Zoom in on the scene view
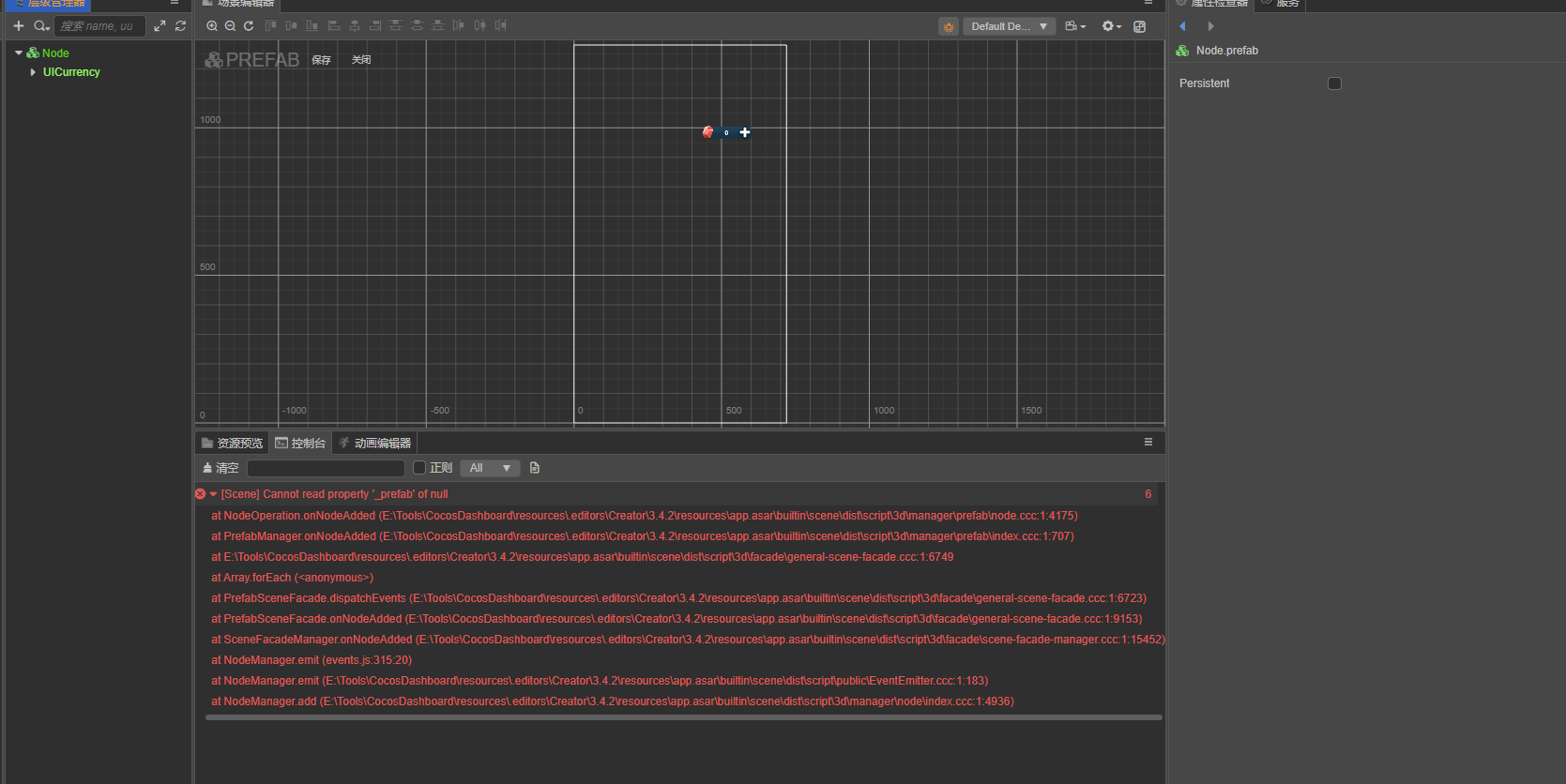This screenshot has width=1566, height=784. 212,26
